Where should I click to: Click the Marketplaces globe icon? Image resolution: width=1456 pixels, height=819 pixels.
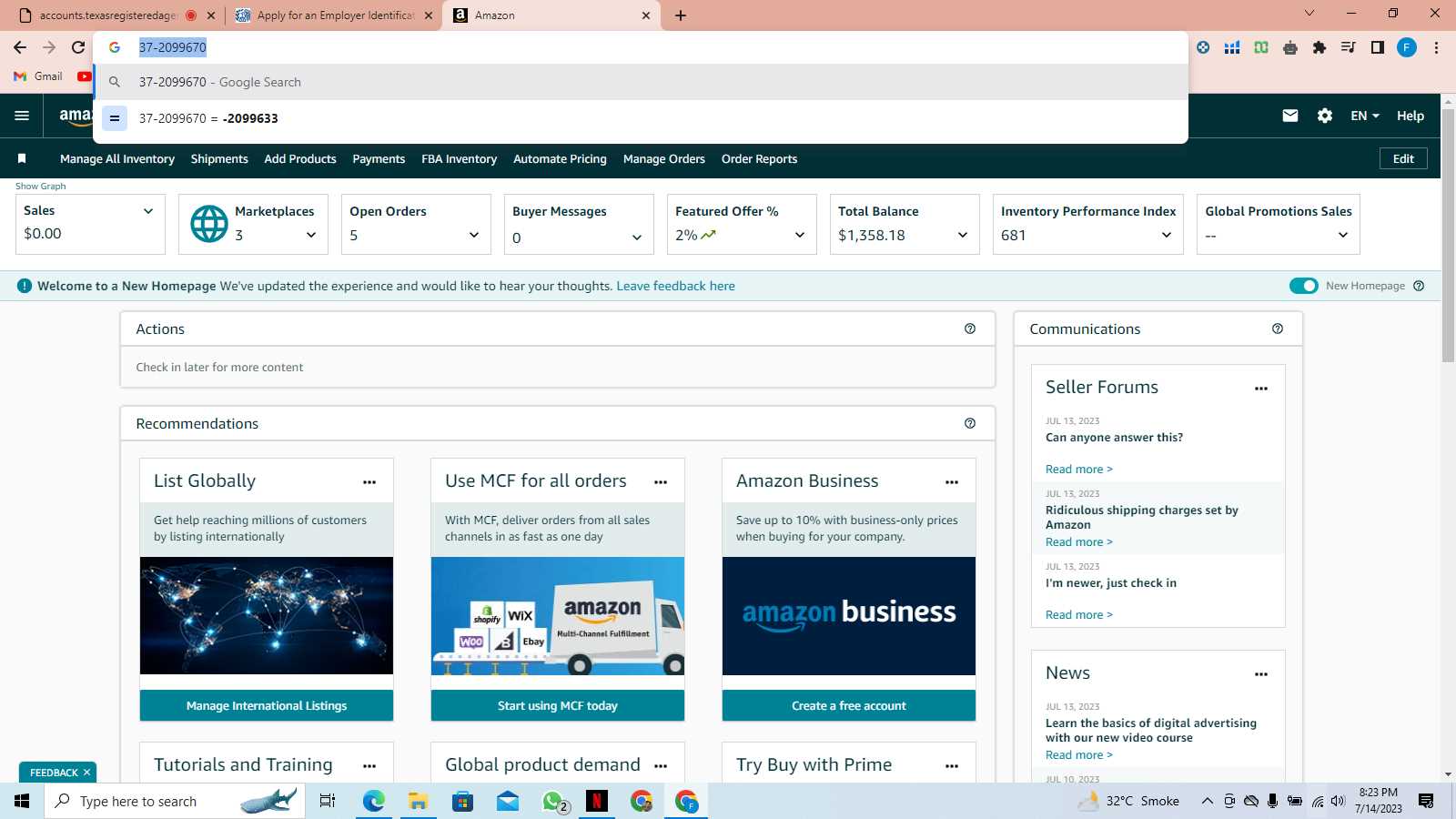pyautogui.click(x=209, y=223)
